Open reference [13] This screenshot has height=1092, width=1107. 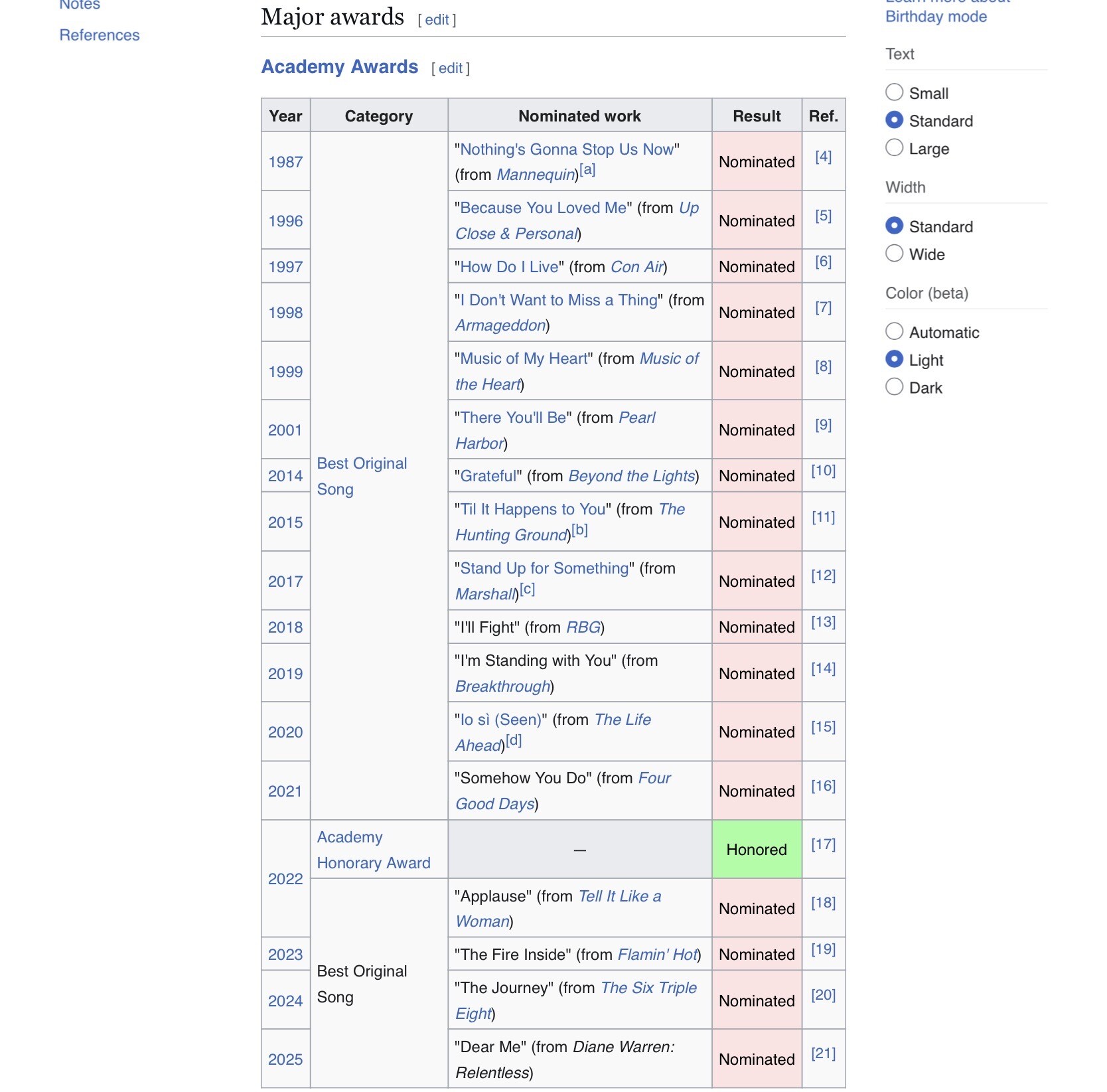click(823, 622)
